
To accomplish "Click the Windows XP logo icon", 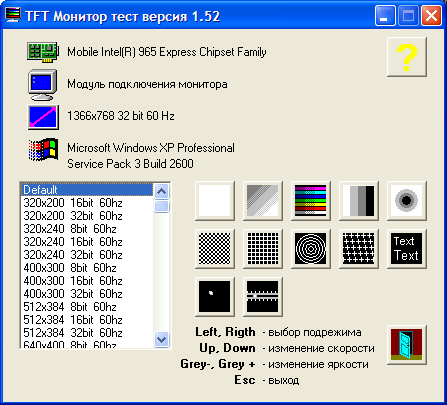I will click(x=43, y=149).
